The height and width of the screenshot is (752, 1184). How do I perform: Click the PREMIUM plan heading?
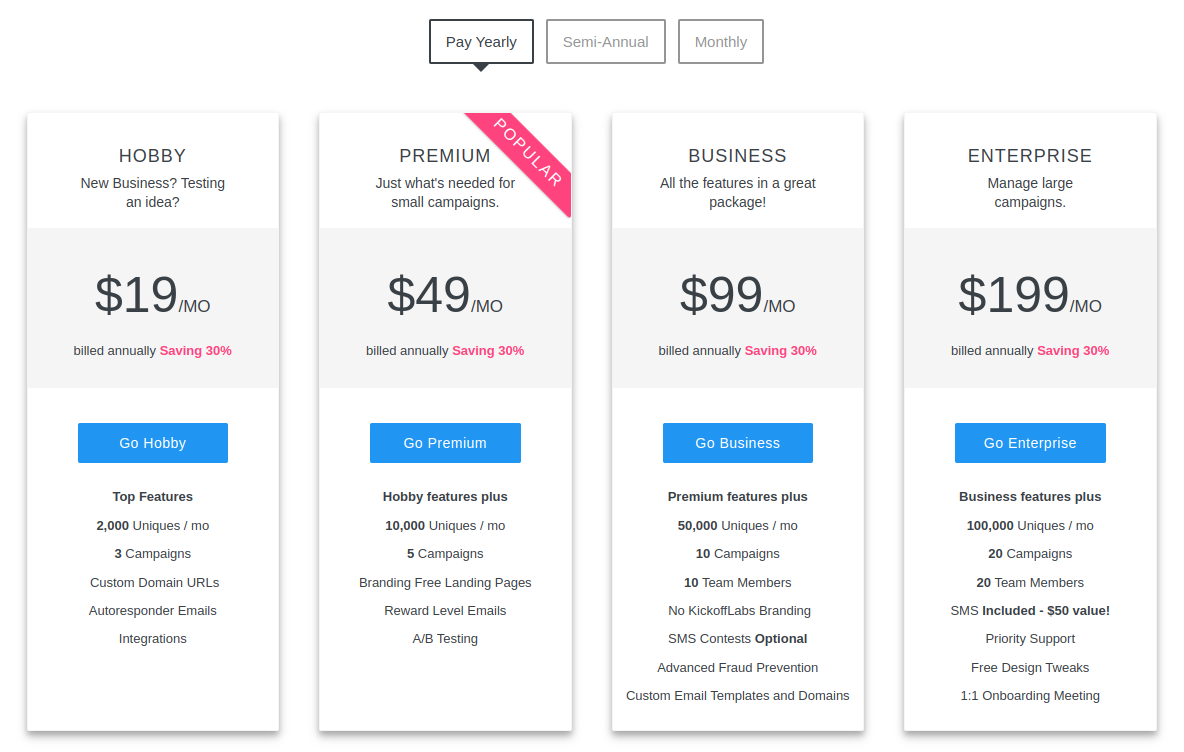coord(445,156)
